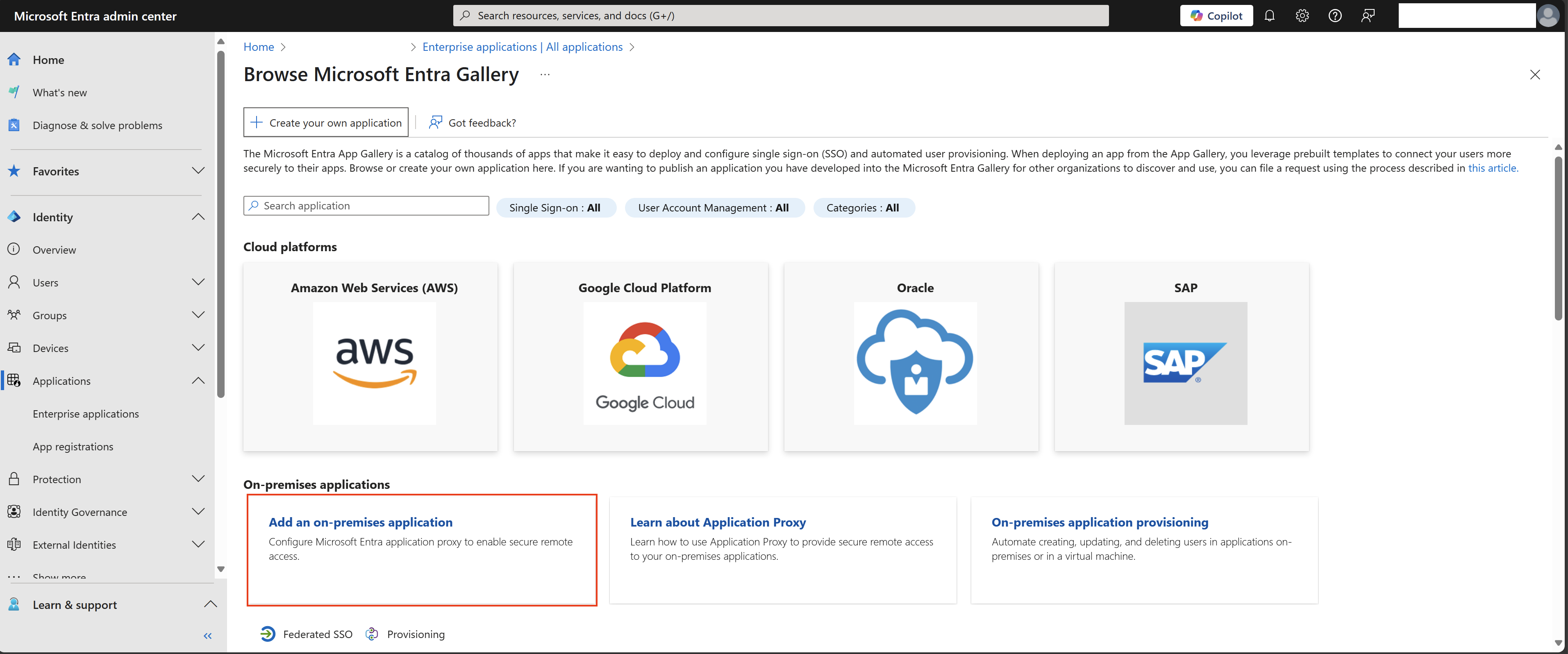Select the SAP tile
Viewport: 1568px width, 654px height.
[1182, 357]
